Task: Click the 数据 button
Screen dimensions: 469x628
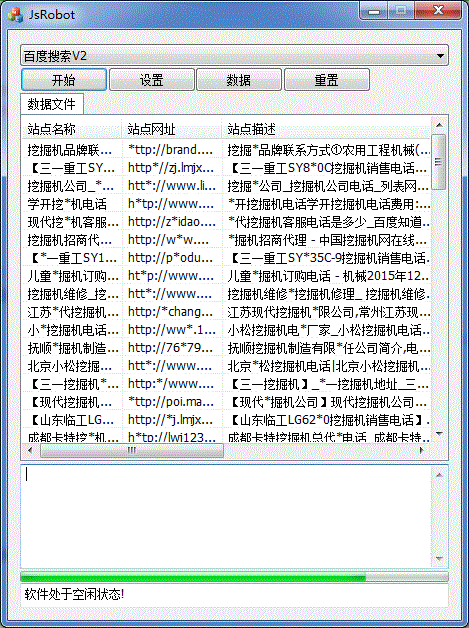Action: pos(239,80)
